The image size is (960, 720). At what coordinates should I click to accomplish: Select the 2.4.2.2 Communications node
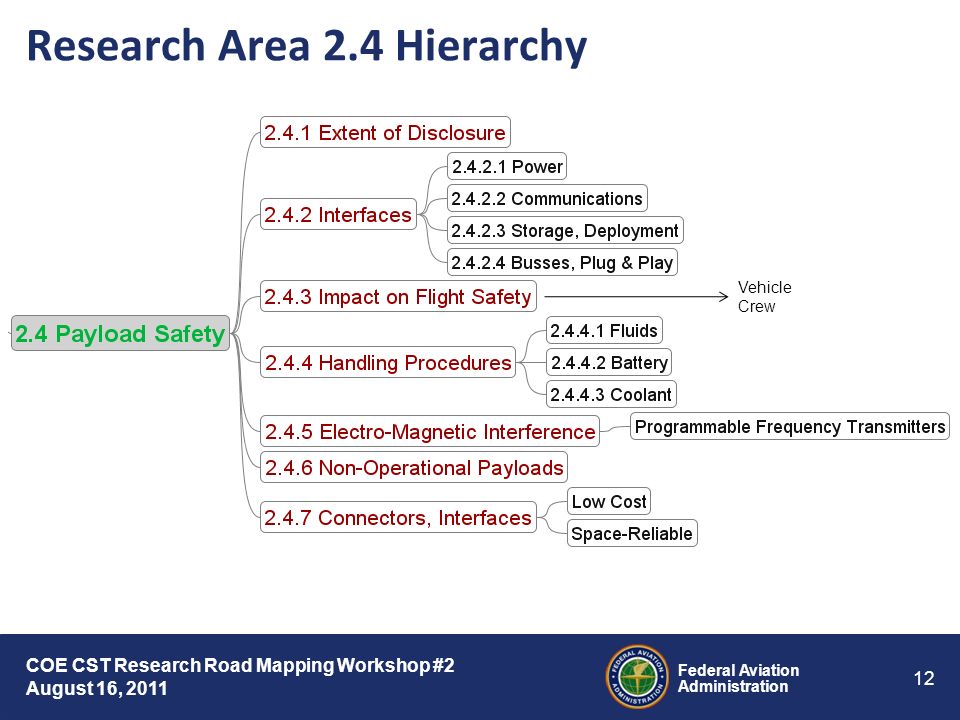pos(547,198)
